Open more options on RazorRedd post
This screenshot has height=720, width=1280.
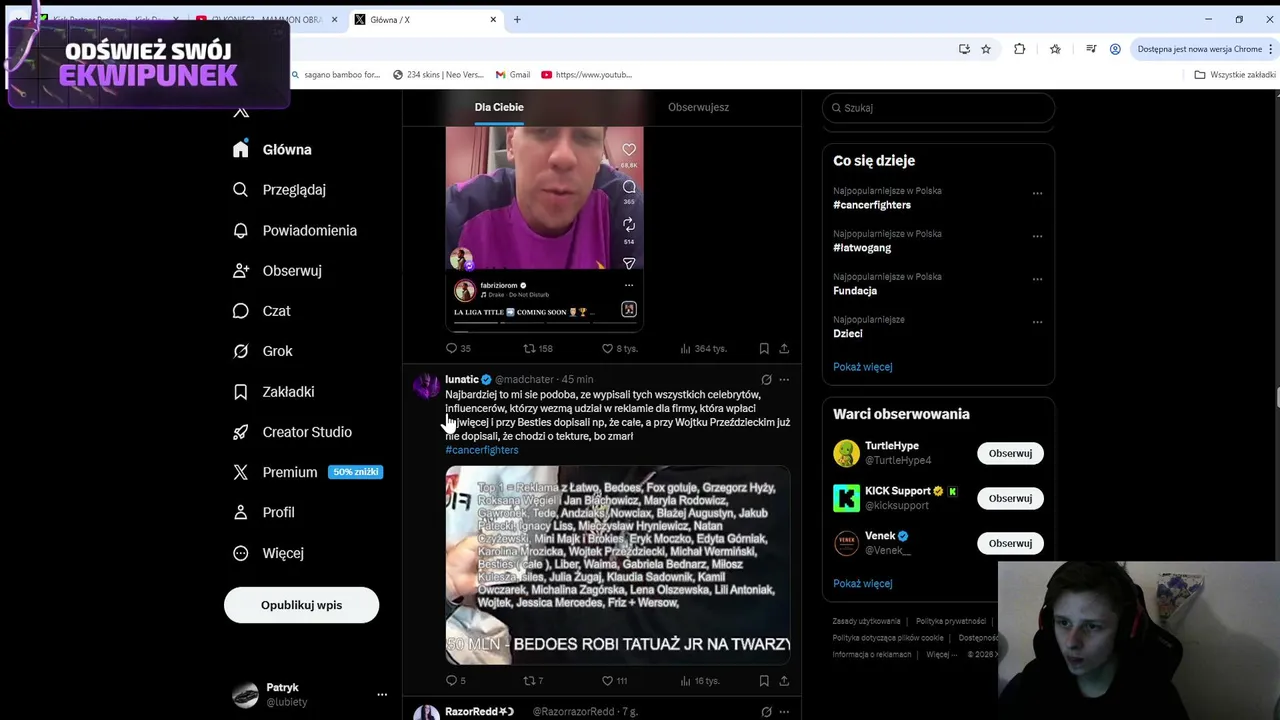point(784,712)
